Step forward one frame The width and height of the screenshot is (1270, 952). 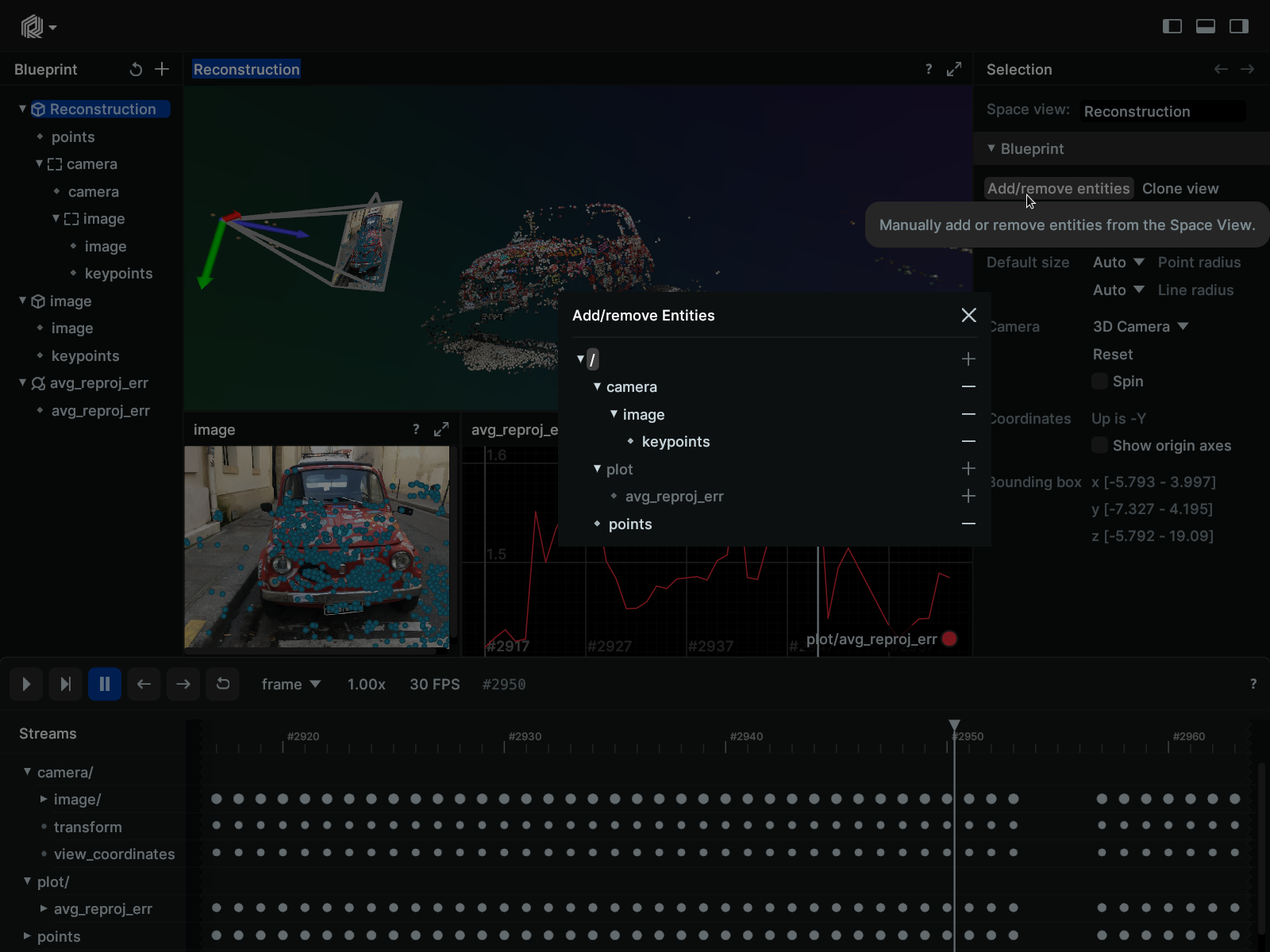[x=183, y=684]
